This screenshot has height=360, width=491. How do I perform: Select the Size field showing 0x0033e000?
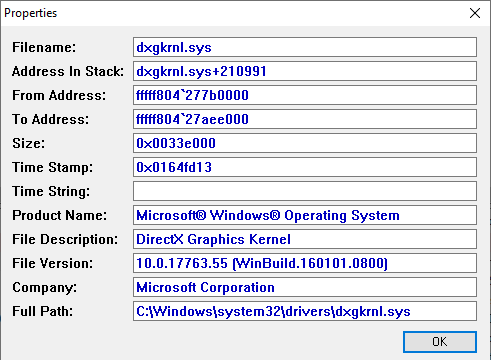(x=305, y=143)
